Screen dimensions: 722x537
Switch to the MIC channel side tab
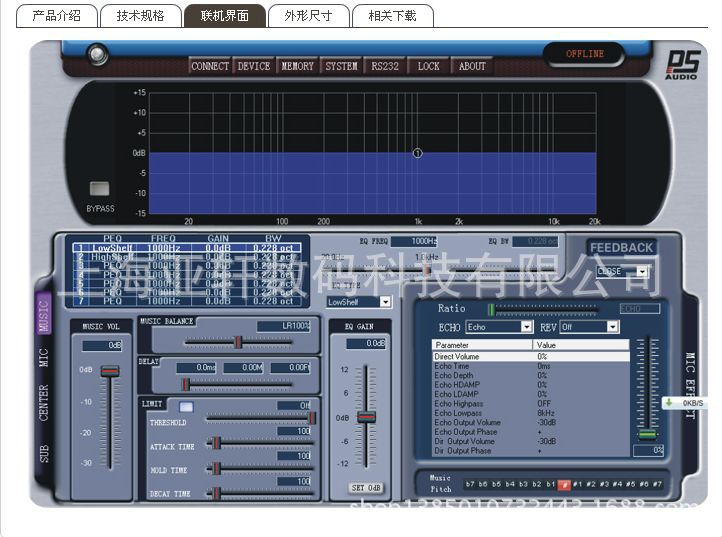pyautogui.click(x=44, y=359)
